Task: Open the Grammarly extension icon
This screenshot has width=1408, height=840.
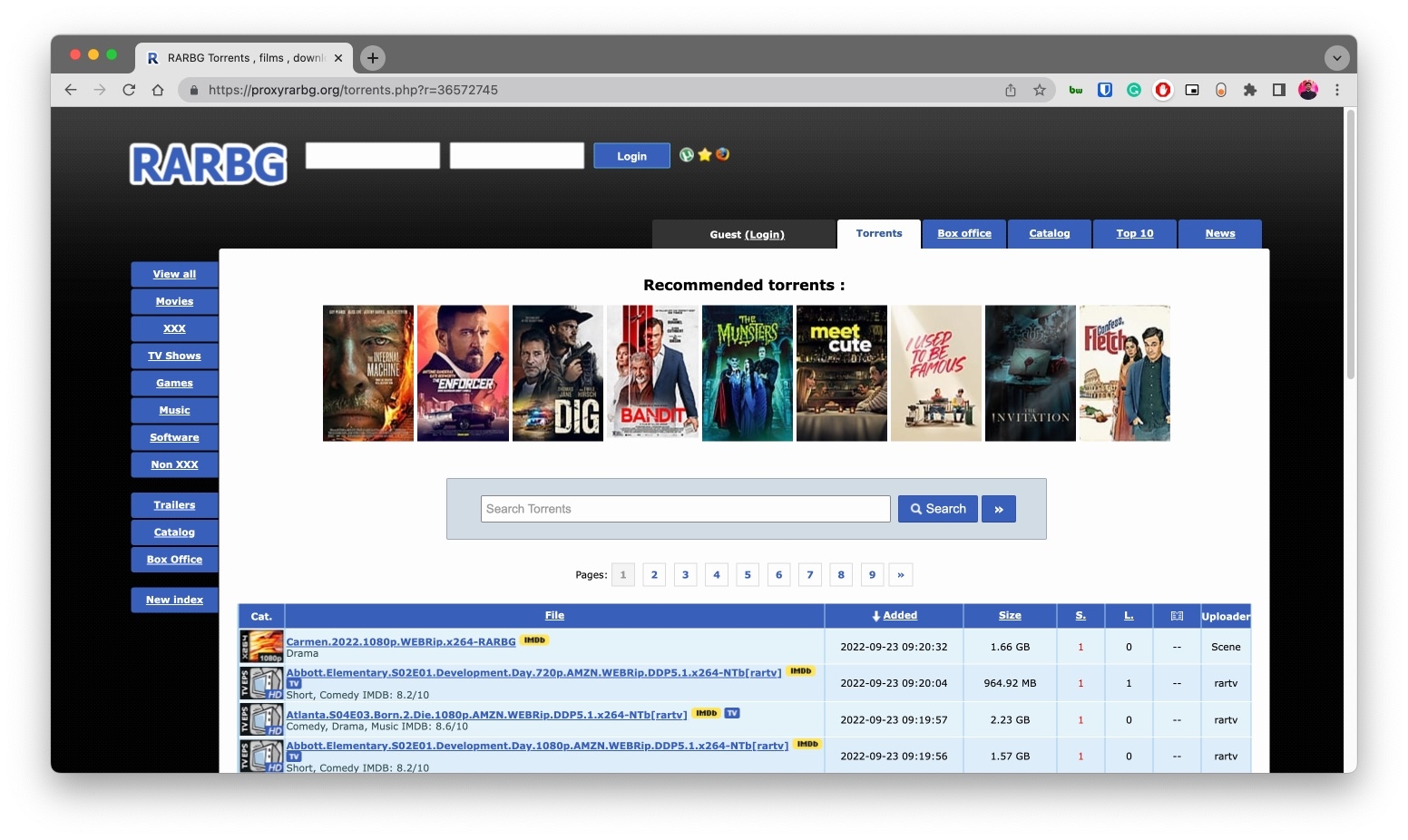Action: (1134, 90)
